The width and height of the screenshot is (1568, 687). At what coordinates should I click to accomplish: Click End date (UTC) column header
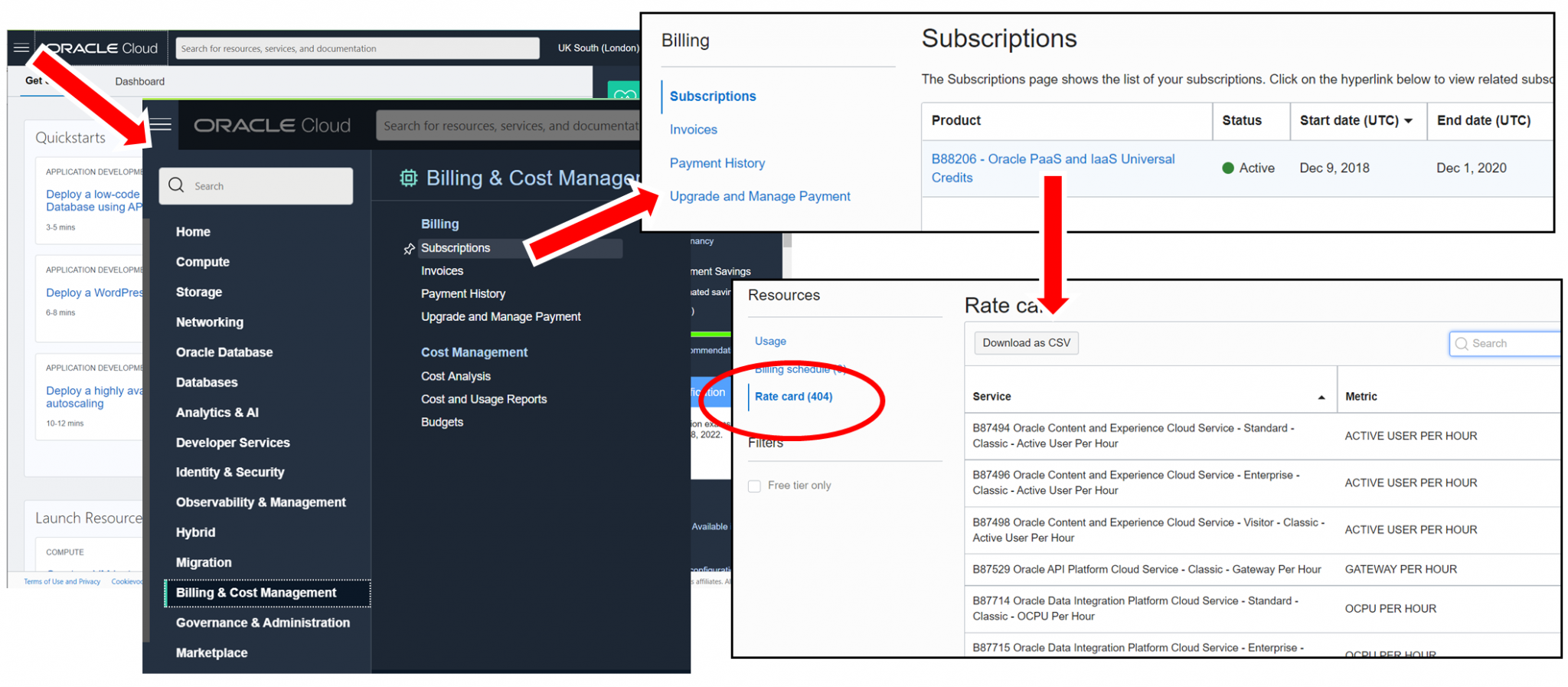tap(1484, 120)
